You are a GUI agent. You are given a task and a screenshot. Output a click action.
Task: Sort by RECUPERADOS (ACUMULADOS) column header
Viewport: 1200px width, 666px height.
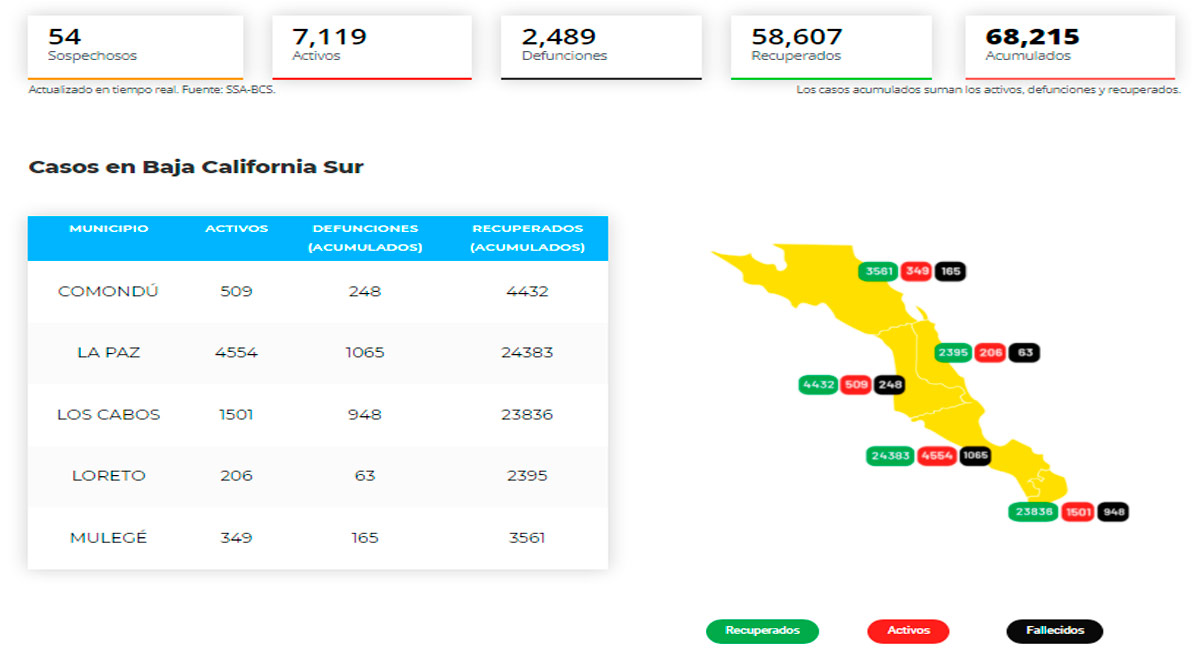(x=527, y=238)
